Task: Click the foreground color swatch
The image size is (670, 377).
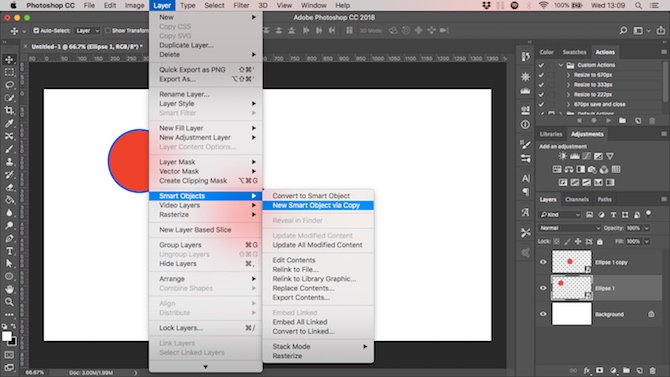Action: pyautogui.click(x=7, y=336)
